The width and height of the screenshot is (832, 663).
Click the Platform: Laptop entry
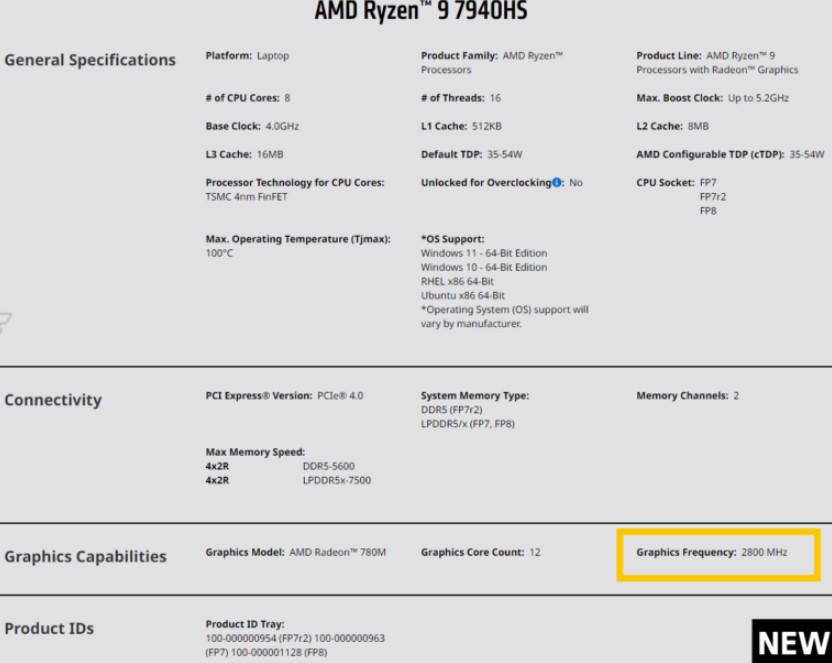tap(247, 56)
